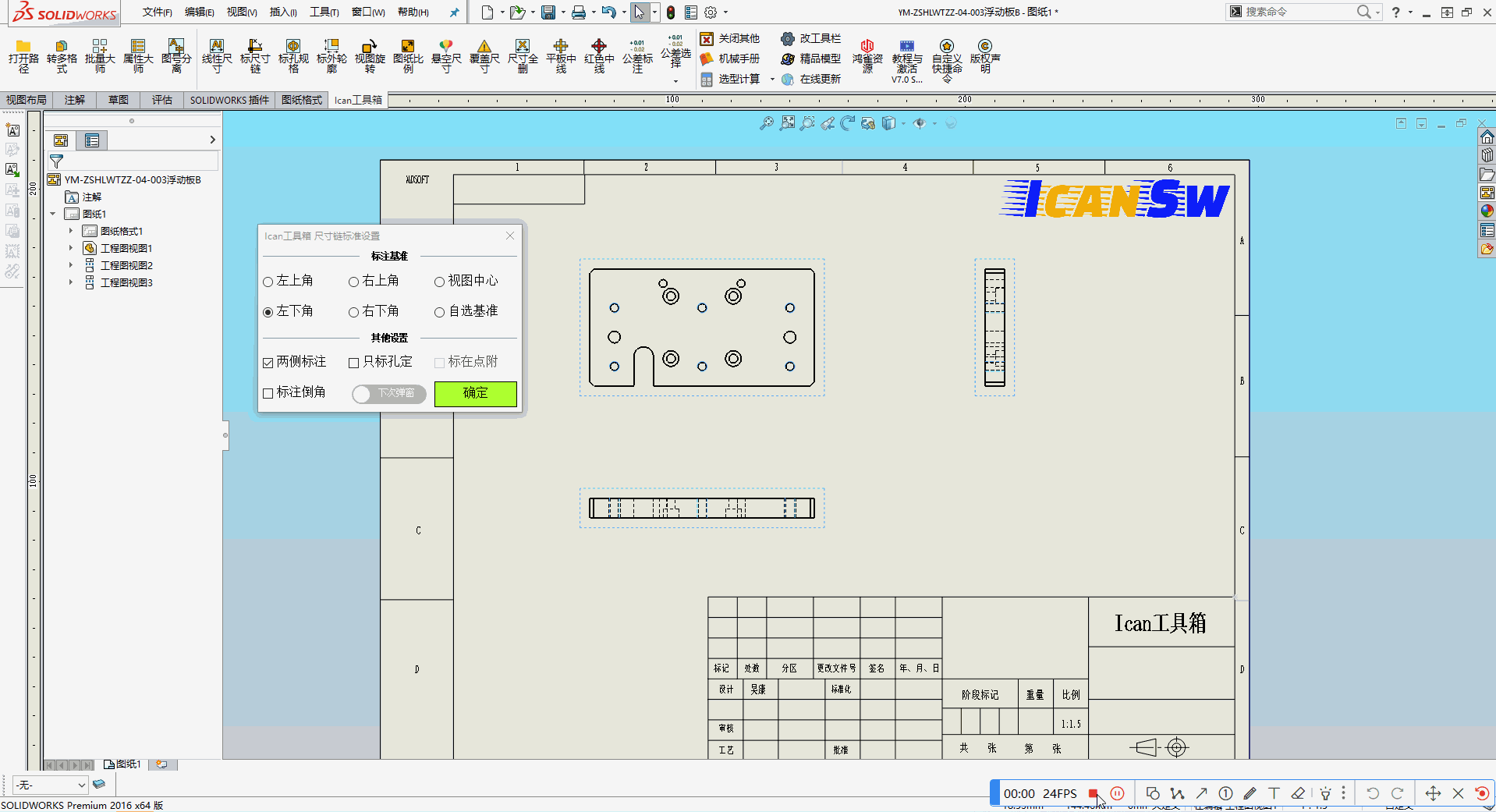Open the 机械手册 handbook tool
This screenshot has width=1496, height=812.
(x=730, y=59)
